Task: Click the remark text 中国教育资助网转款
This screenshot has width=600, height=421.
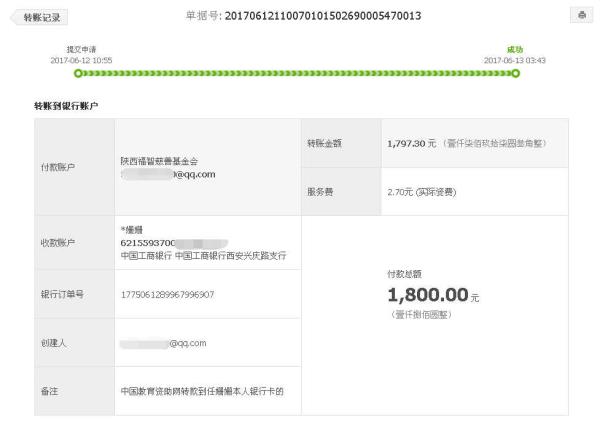Action: 202,392
